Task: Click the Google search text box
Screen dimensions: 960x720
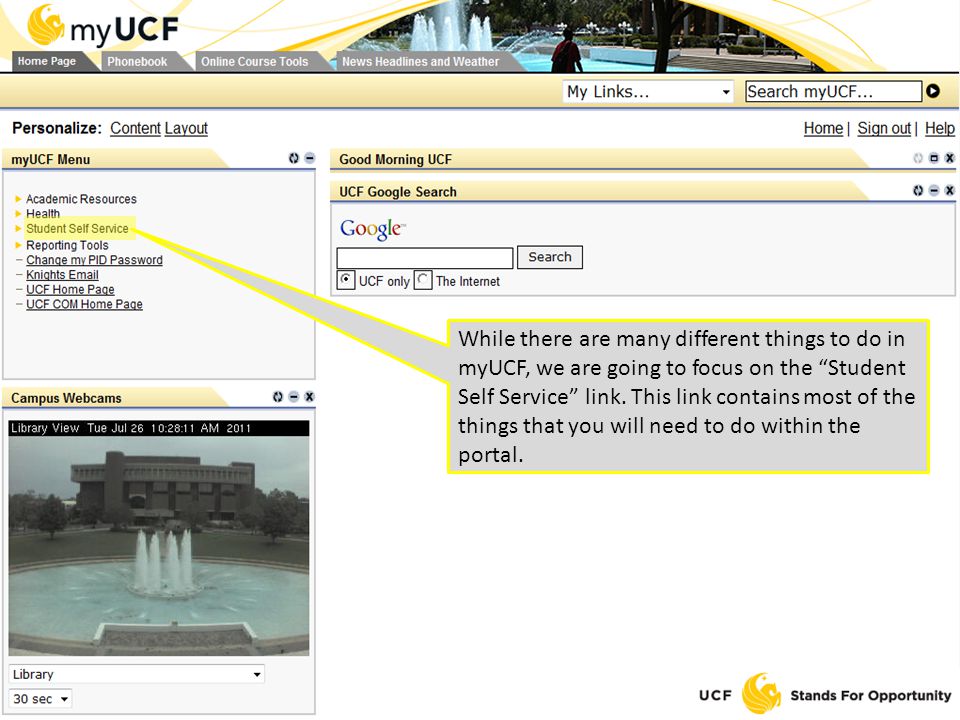Action: click(x=425, y=258)
